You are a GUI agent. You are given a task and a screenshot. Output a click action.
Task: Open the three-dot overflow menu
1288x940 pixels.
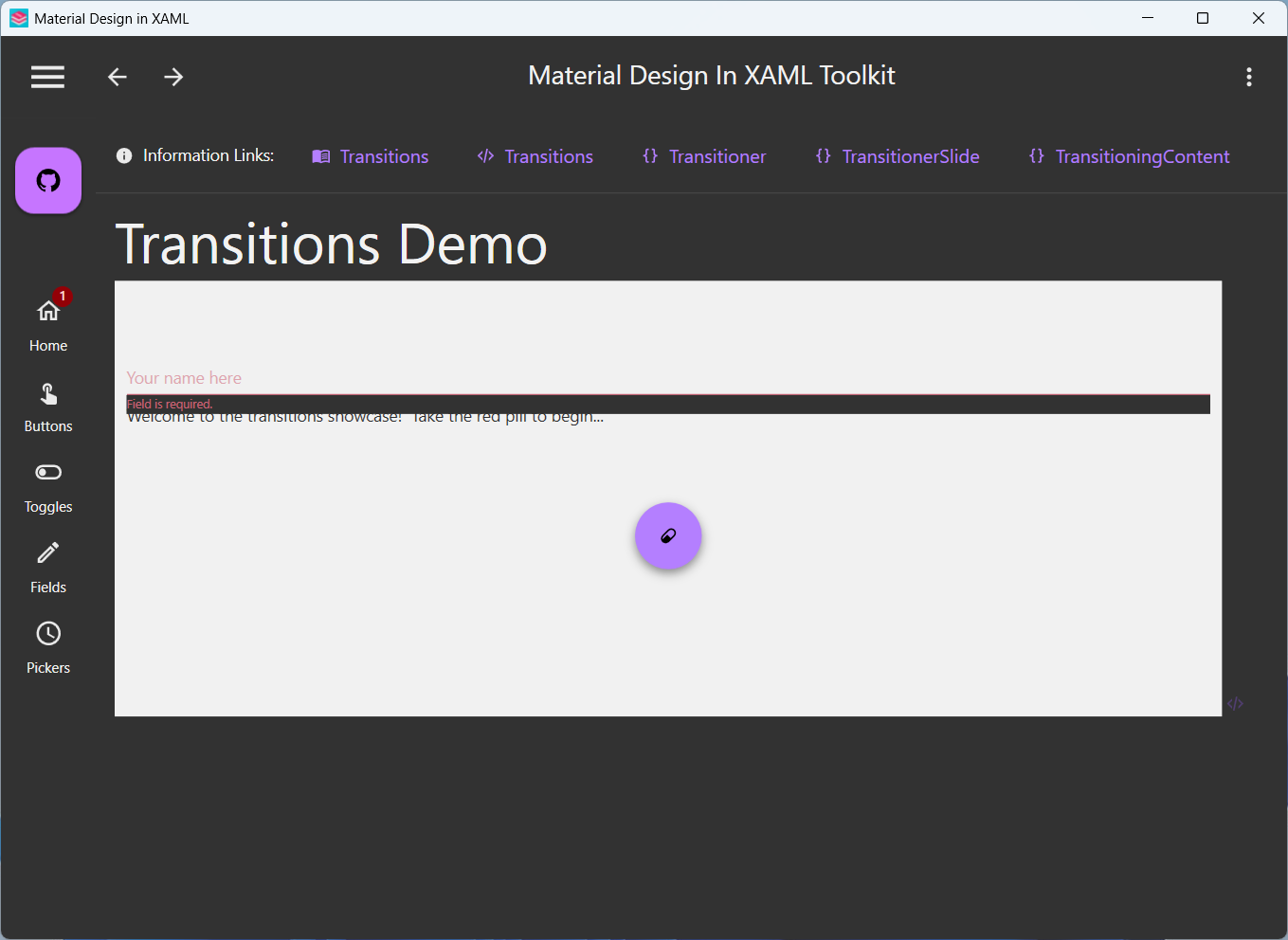pyautogui.click(x=1249, y=77)
